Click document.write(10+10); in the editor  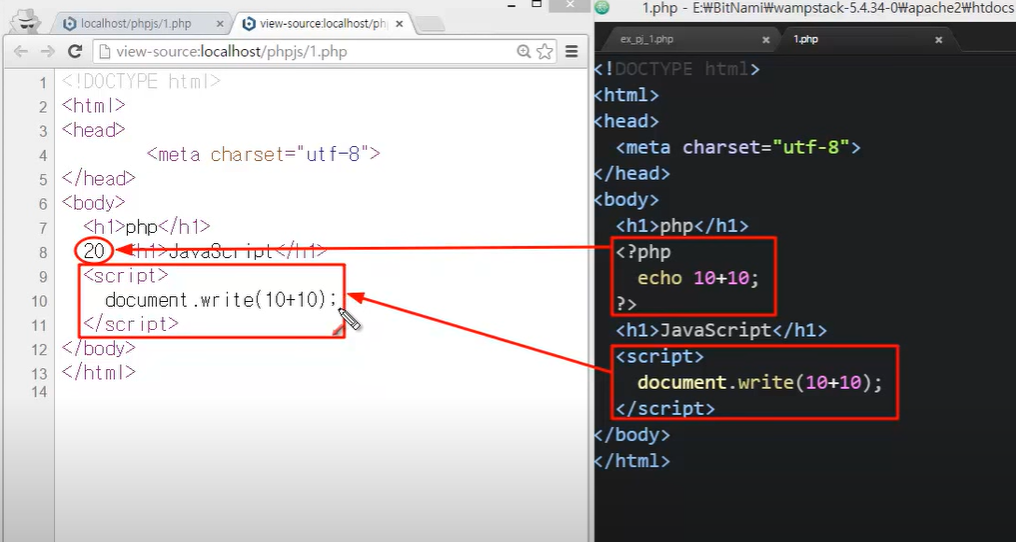point(760,383)
